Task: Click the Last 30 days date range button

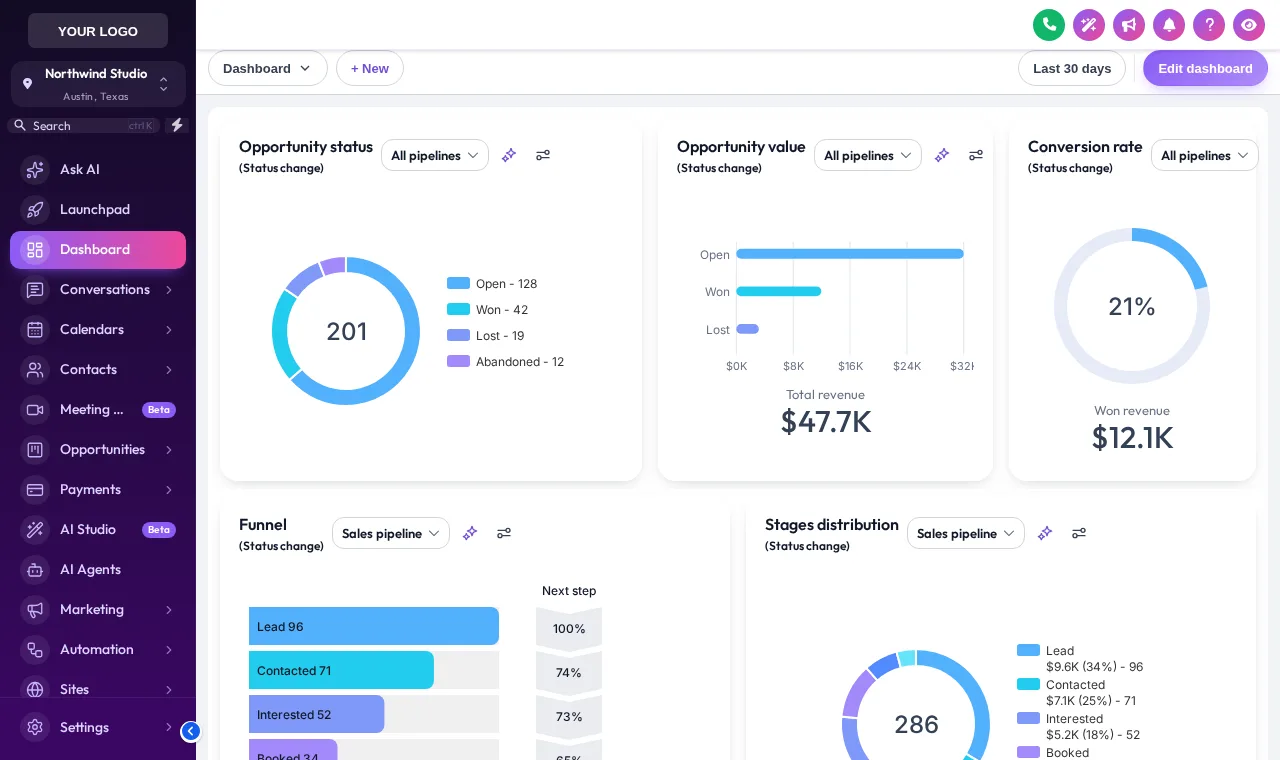Action: [x=1072, y=68]
